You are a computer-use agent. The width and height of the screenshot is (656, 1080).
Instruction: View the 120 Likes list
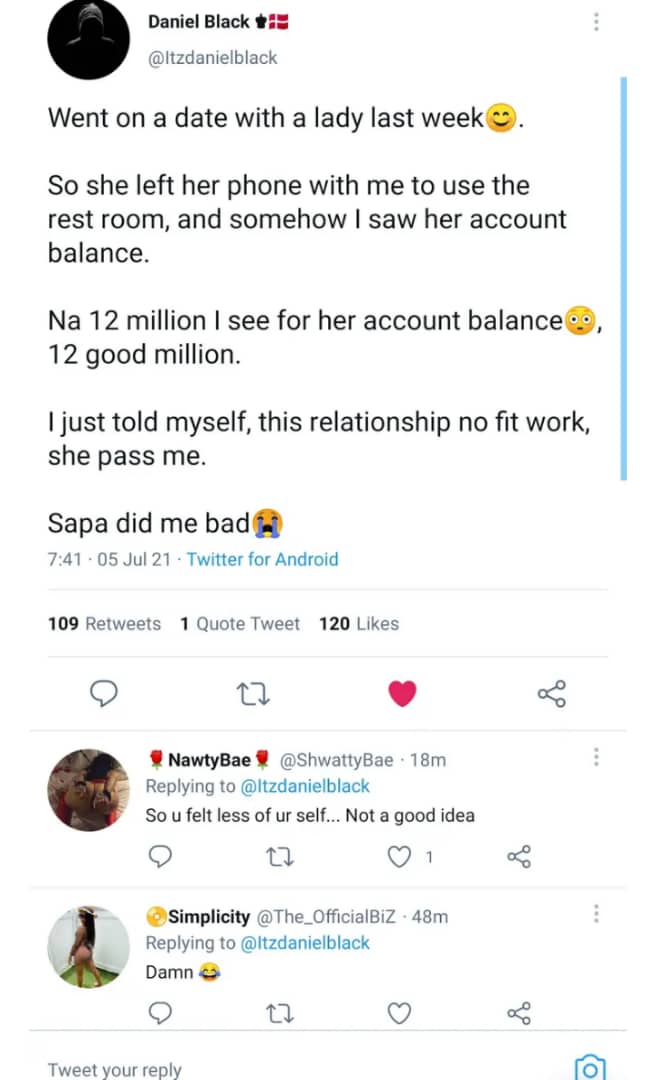click(x=359, y=624)
